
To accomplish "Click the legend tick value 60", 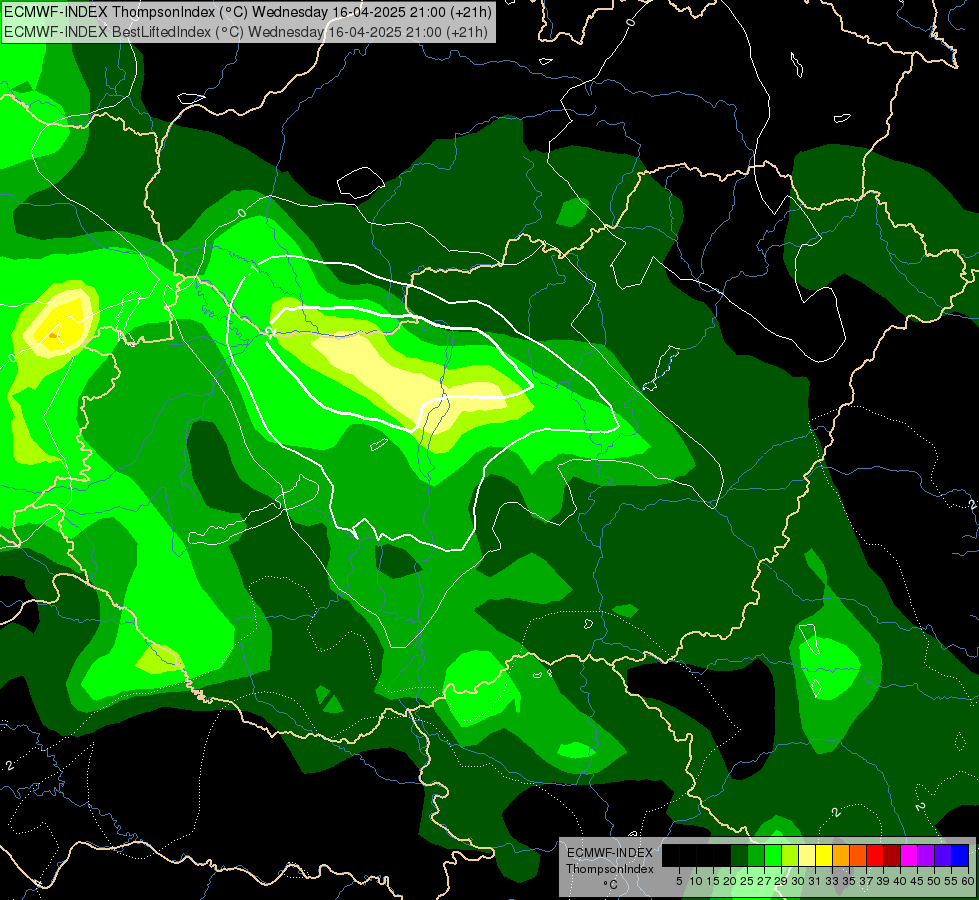I will [x=968, y=881].
